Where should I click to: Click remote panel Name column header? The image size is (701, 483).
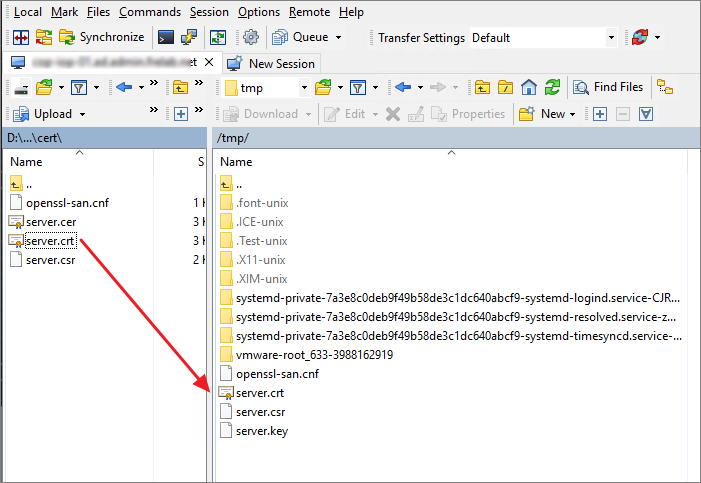pos(236,161)
